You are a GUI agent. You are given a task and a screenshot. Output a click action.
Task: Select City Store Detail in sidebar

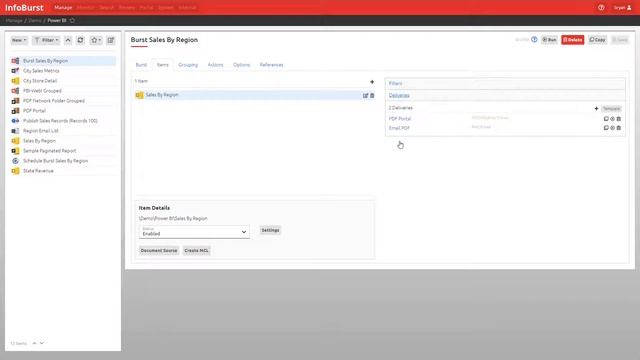(40, 81)
